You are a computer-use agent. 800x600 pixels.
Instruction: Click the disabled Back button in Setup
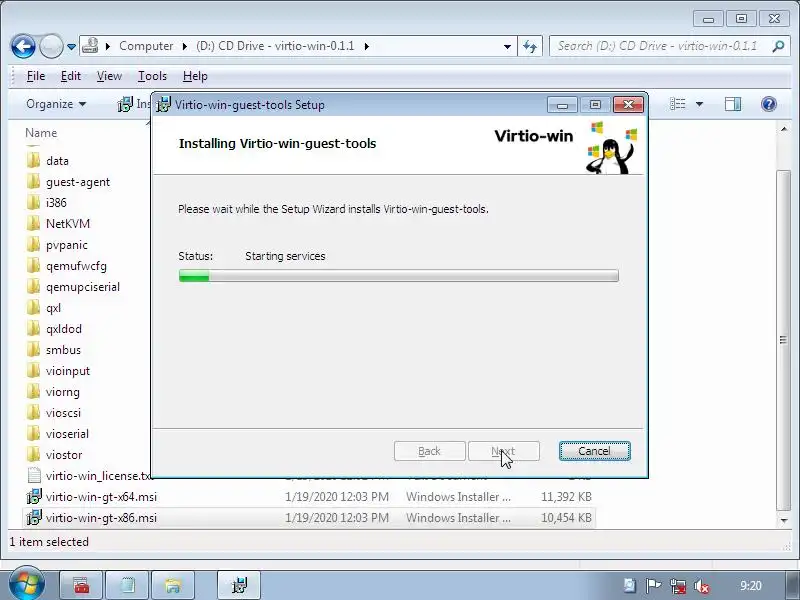(430, 451)
